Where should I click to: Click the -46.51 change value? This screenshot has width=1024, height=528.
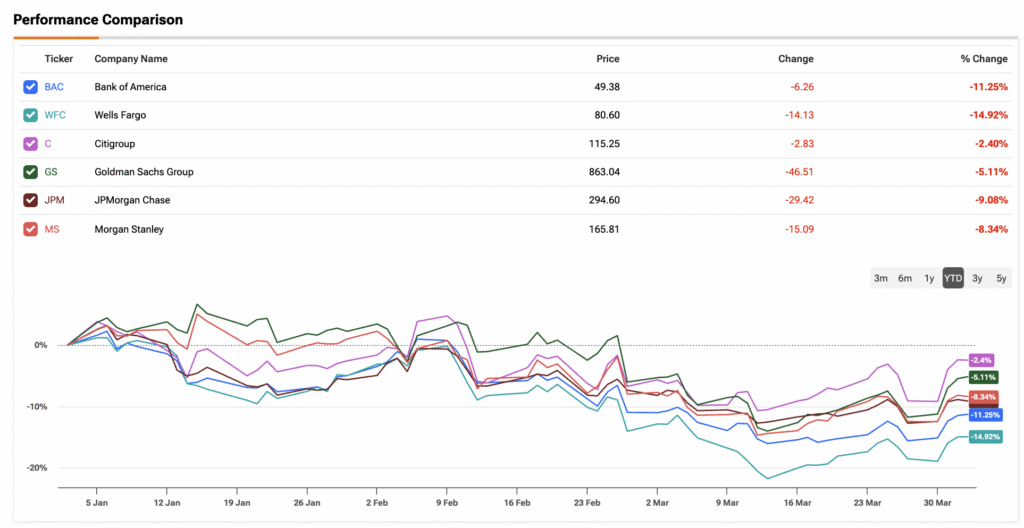click(798, 172)
